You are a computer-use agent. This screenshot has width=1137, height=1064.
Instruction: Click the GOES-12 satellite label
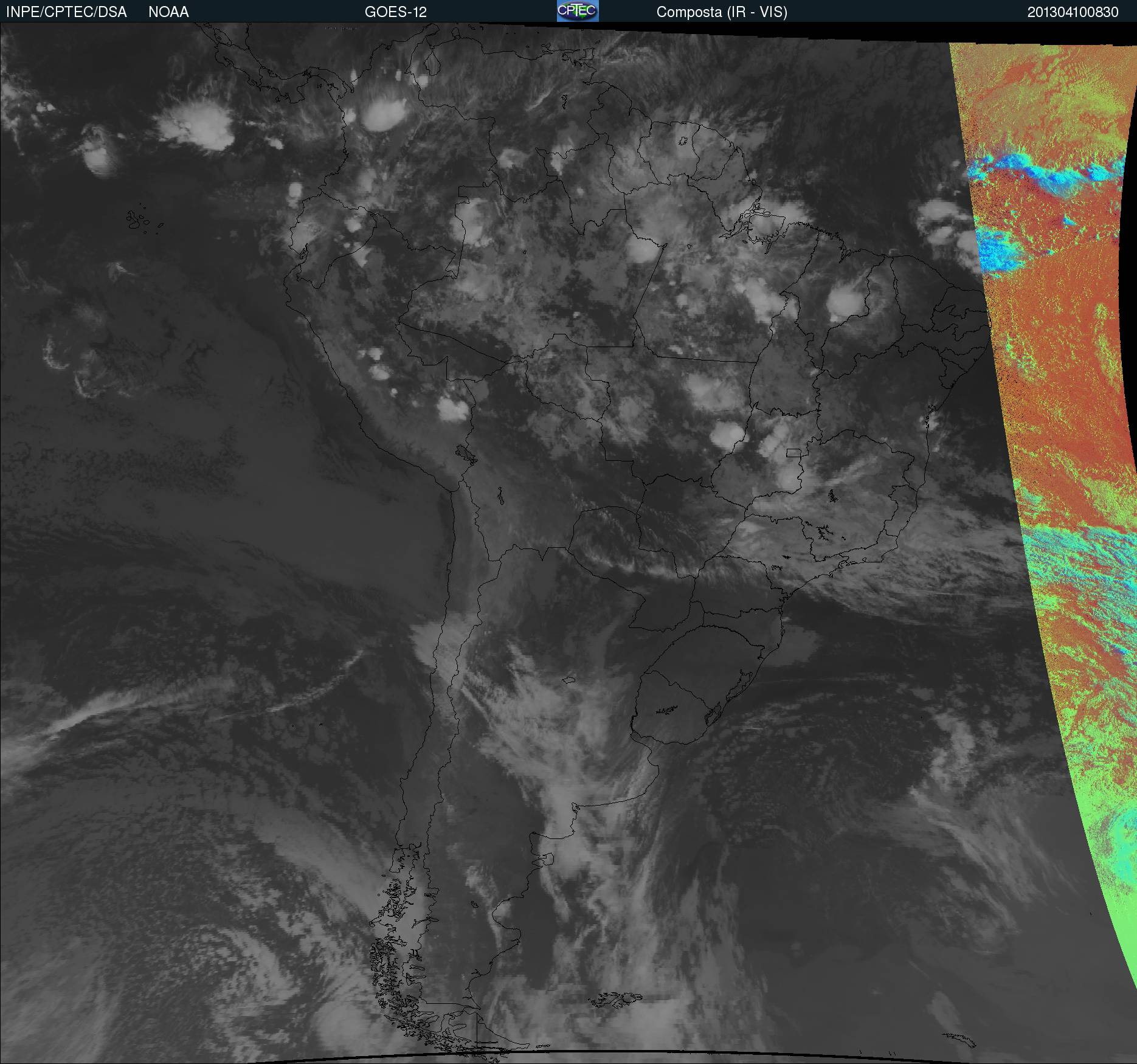396,12
